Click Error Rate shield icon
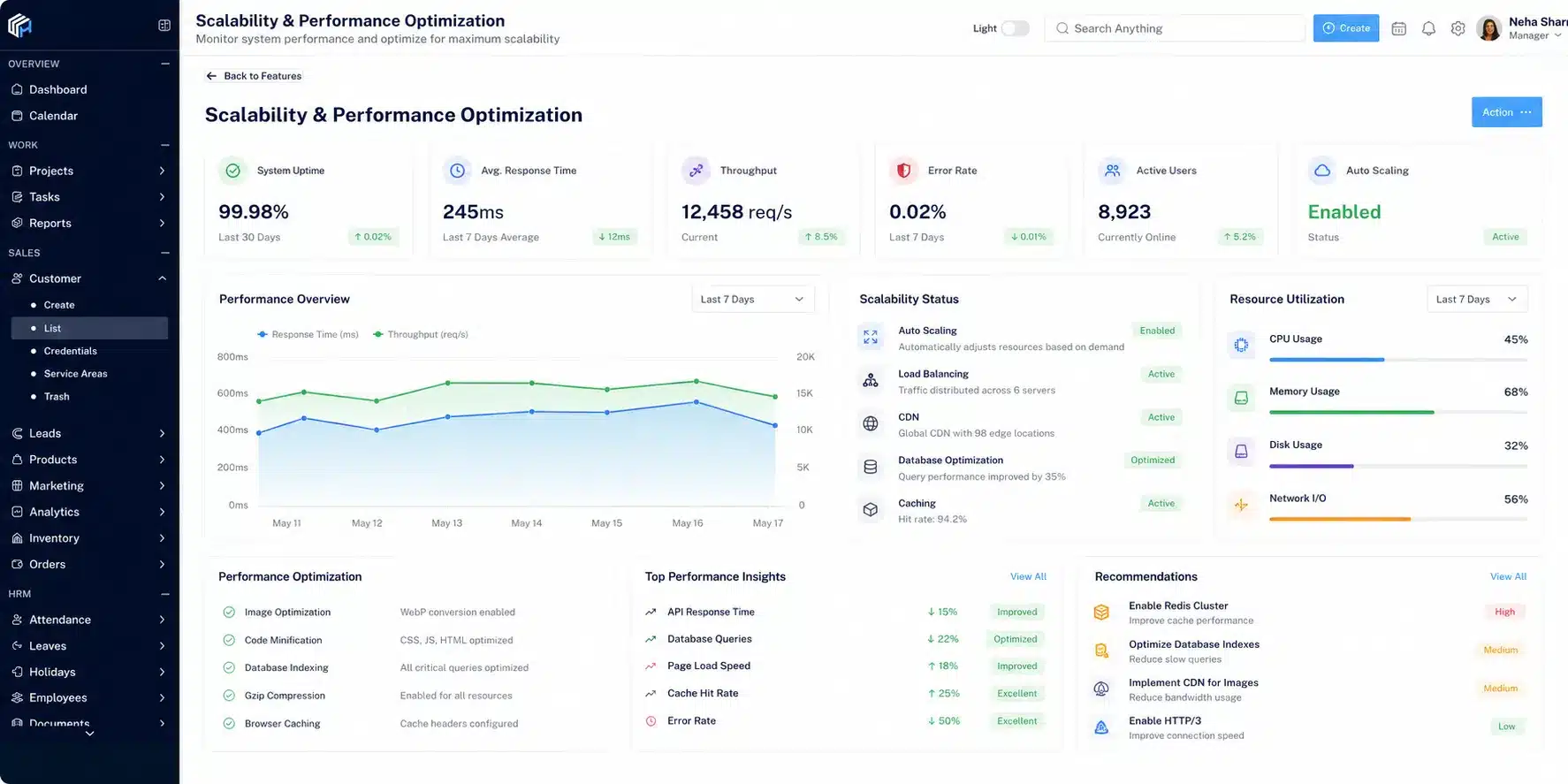1568x784 pixels. click(x=903, y=171)
